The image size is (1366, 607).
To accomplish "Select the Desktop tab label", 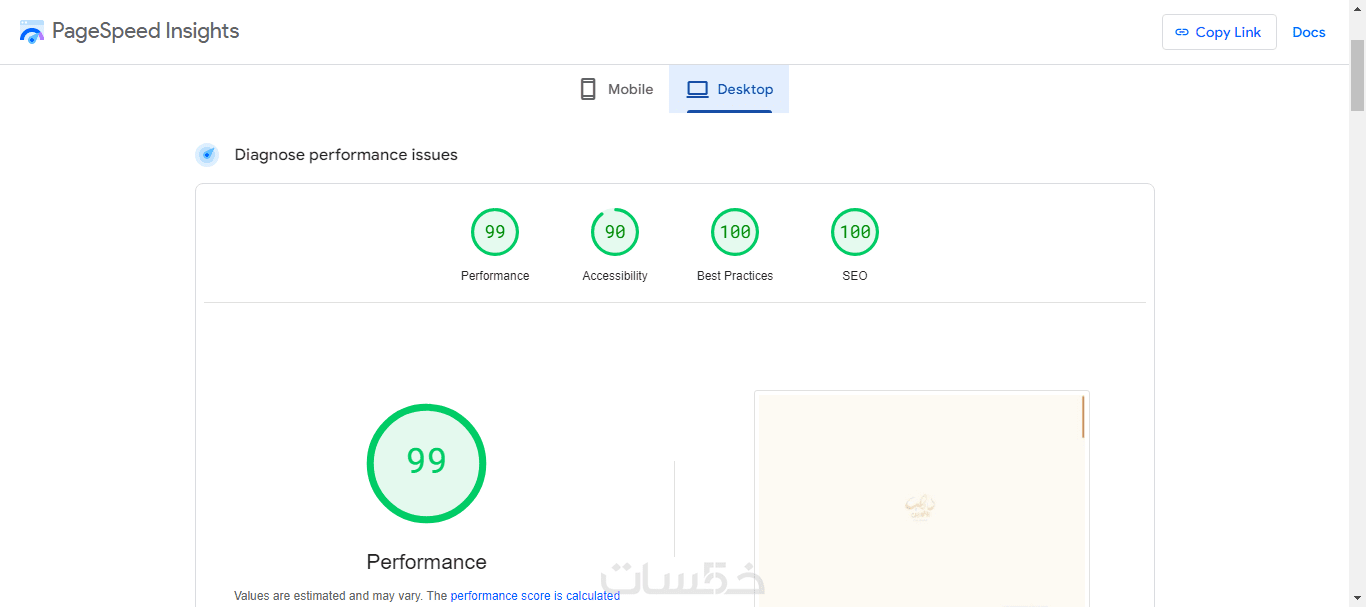I will (x=745, y=89).
